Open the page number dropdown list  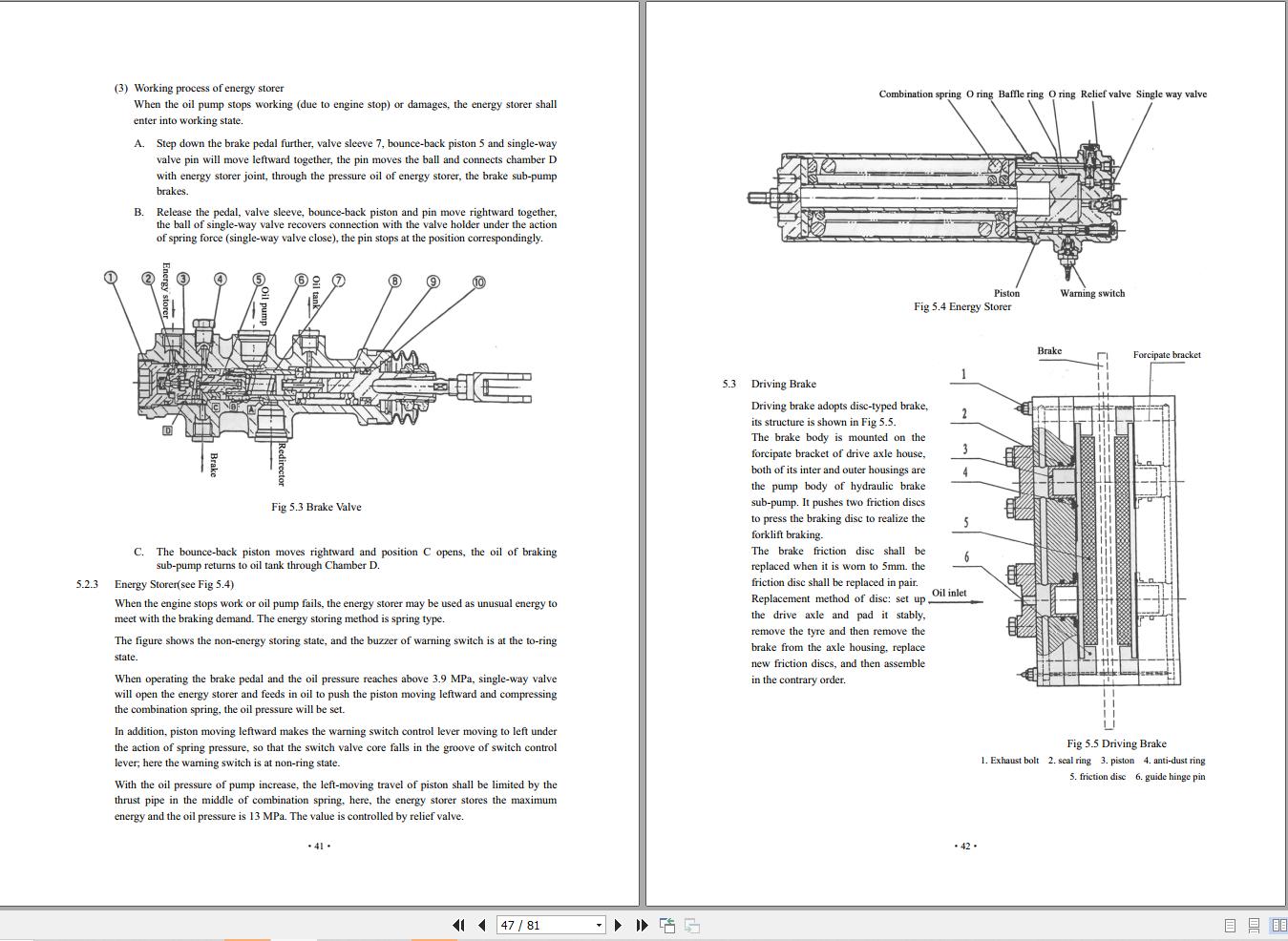tap(599, 925)
